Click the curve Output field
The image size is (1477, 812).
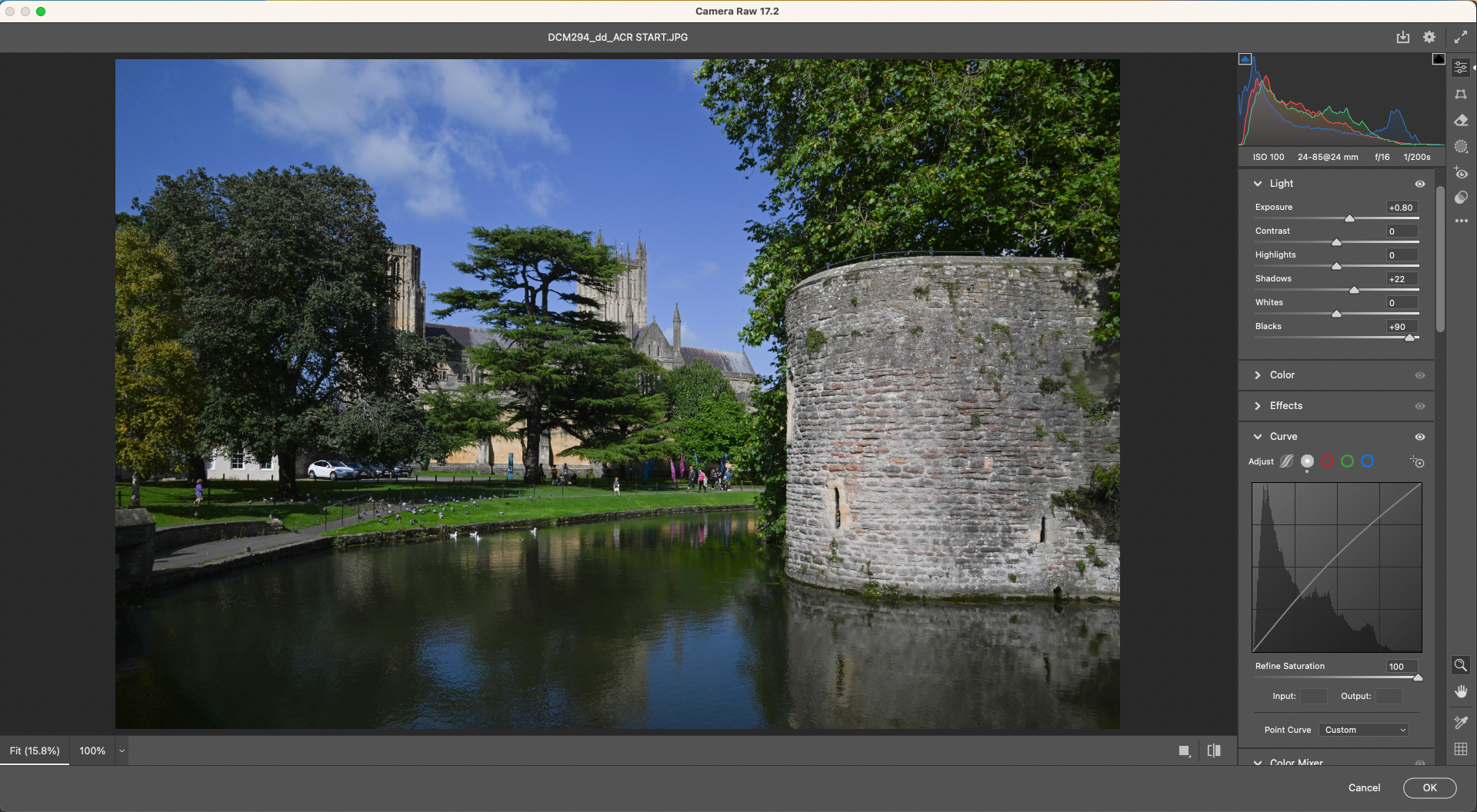point(1389,696)
